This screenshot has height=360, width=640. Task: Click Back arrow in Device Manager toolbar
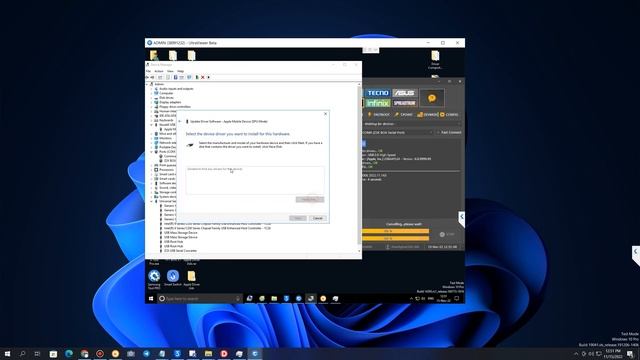tap(148, 77)
